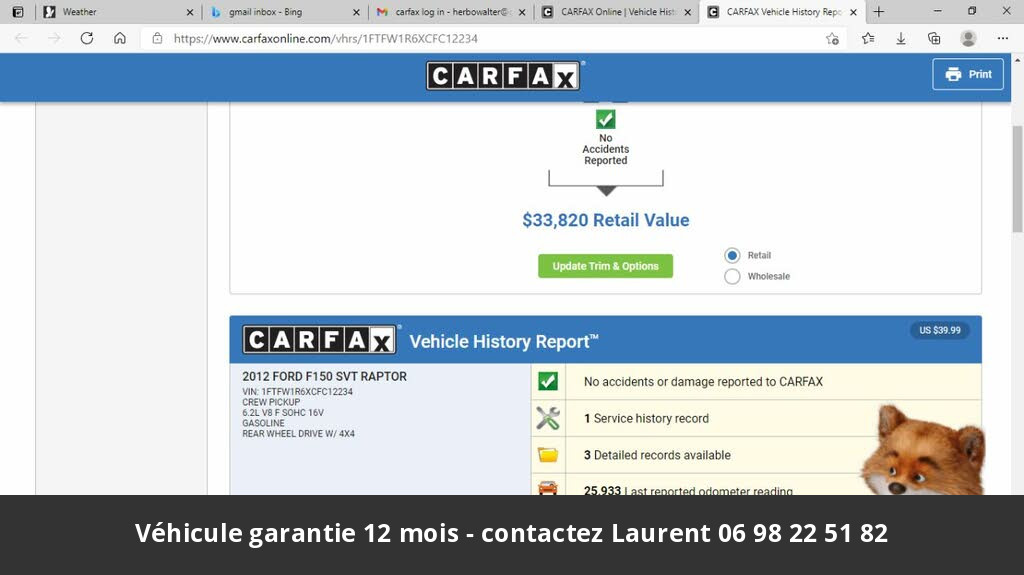This screenshot has height=575, width=1024.
Task: Click the US $39.99 price badge
Action: (940, 331)
